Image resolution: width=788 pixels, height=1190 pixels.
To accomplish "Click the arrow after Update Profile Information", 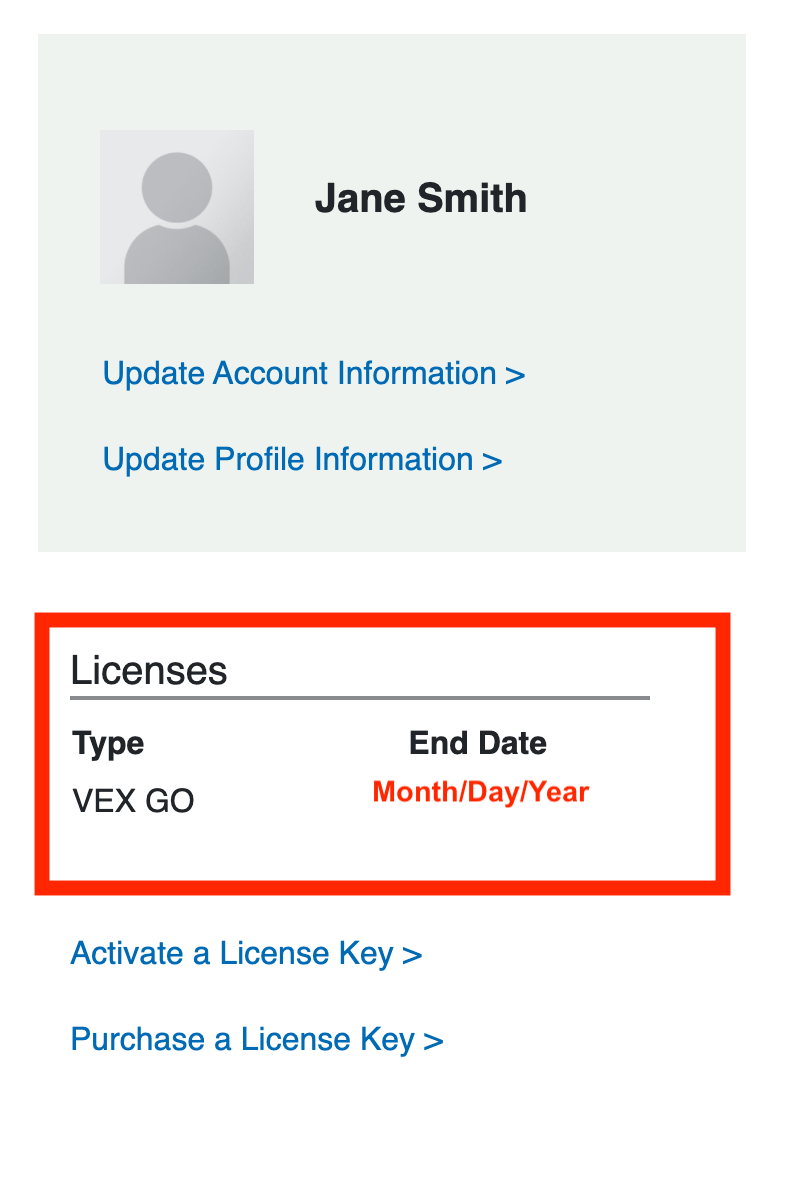I will tap(493, 461).
